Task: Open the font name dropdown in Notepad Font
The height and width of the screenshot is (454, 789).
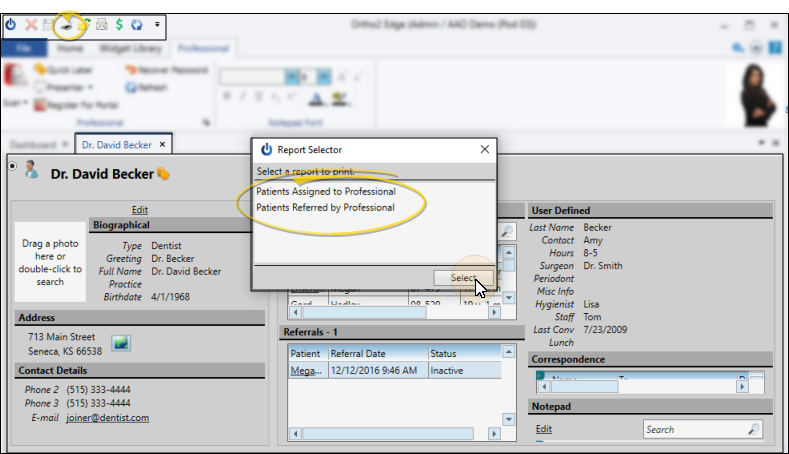Action: click(291, 75)
